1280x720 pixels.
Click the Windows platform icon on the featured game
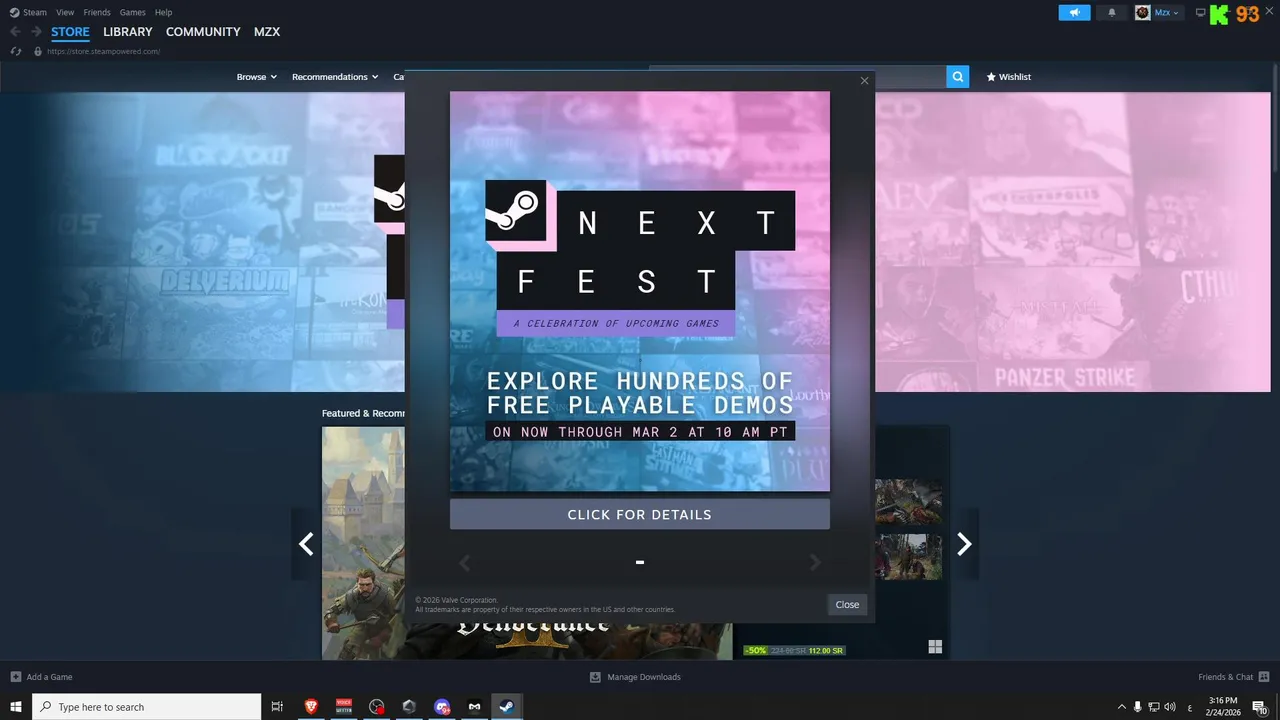coord(935,647)
